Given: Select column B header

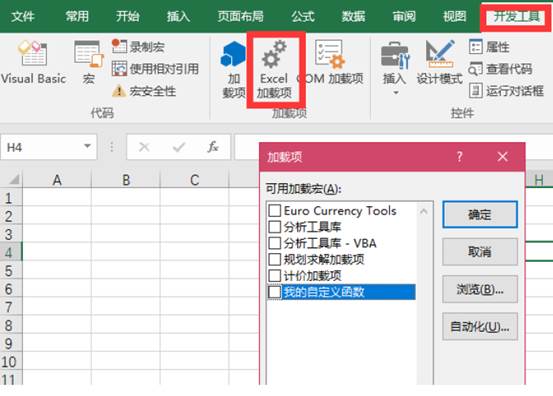Looking at the screenshot, I should 126,180.
